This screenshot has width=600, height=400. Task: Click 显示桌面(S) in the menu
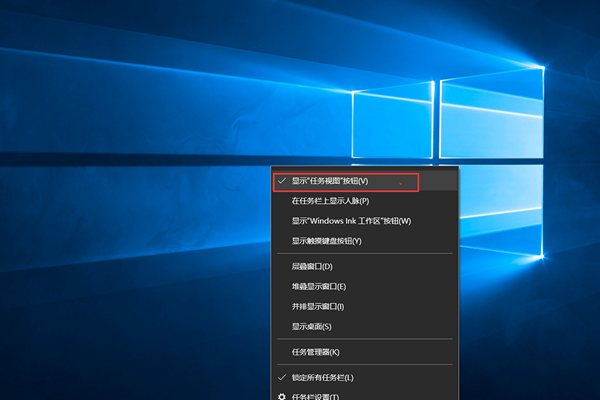365,327
